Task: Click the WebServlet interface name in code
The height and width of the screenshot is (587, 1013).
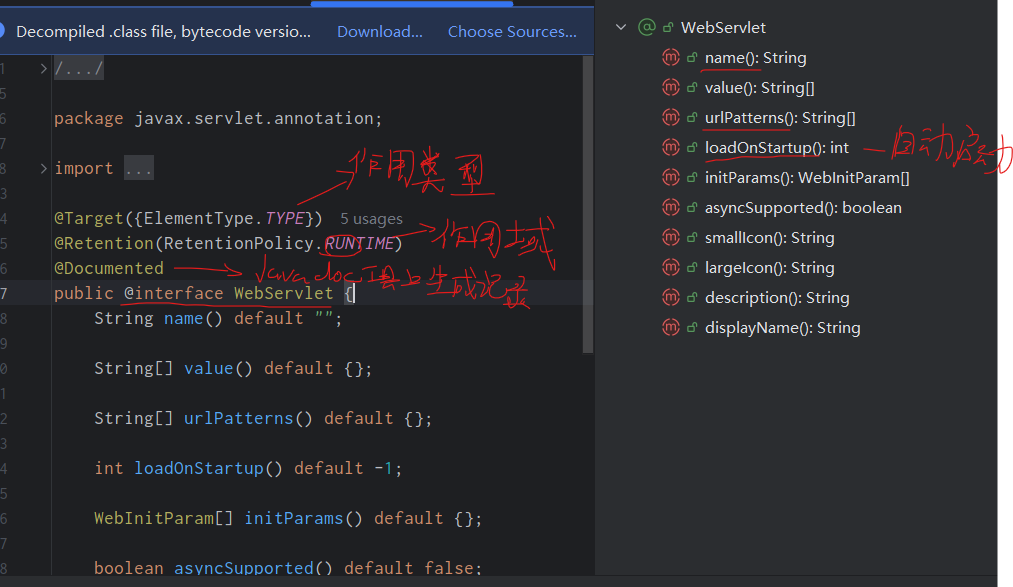Action: 284,293
